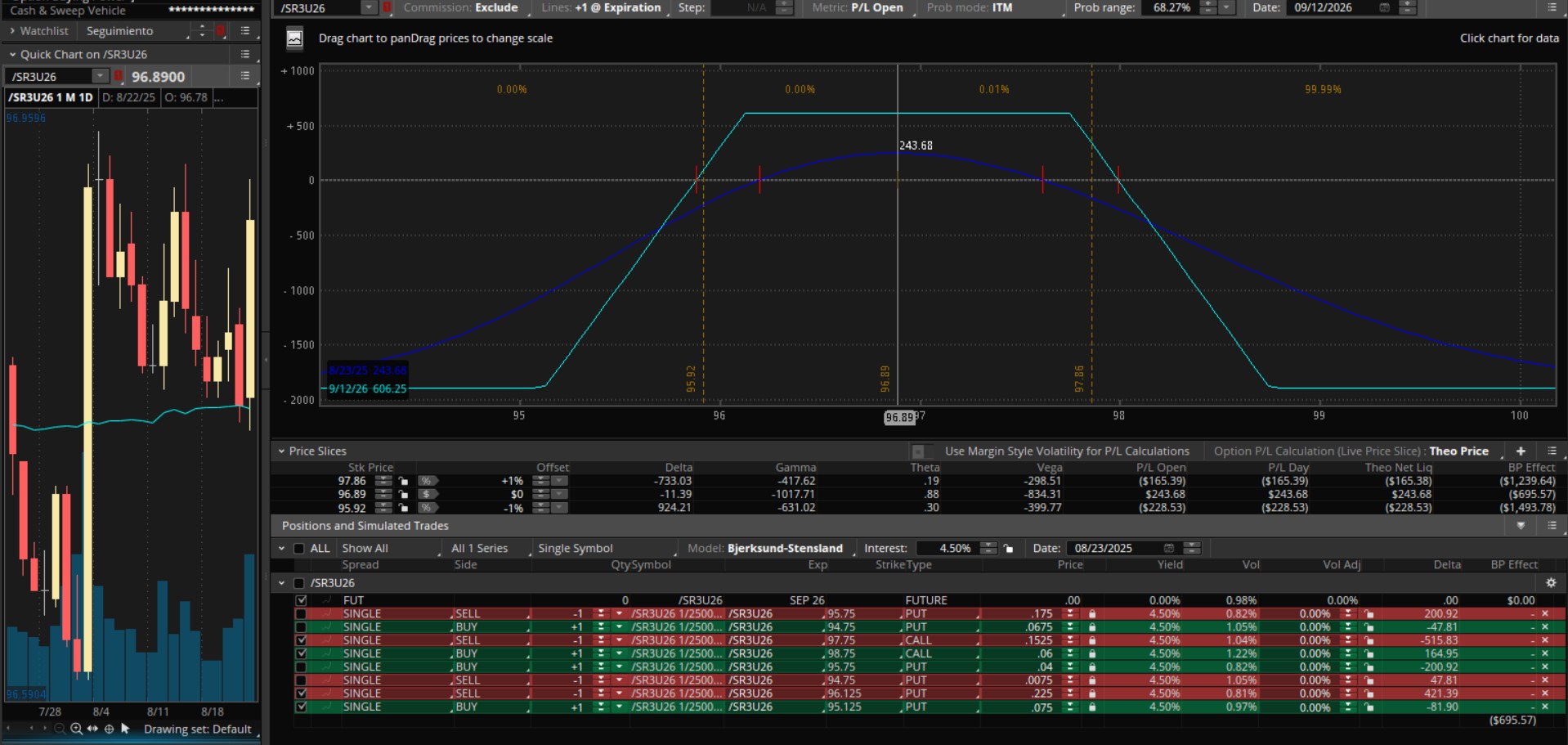Click zoom-in magnifier under the quick chart
This screenshot has height=745, width=1568.
76,729
